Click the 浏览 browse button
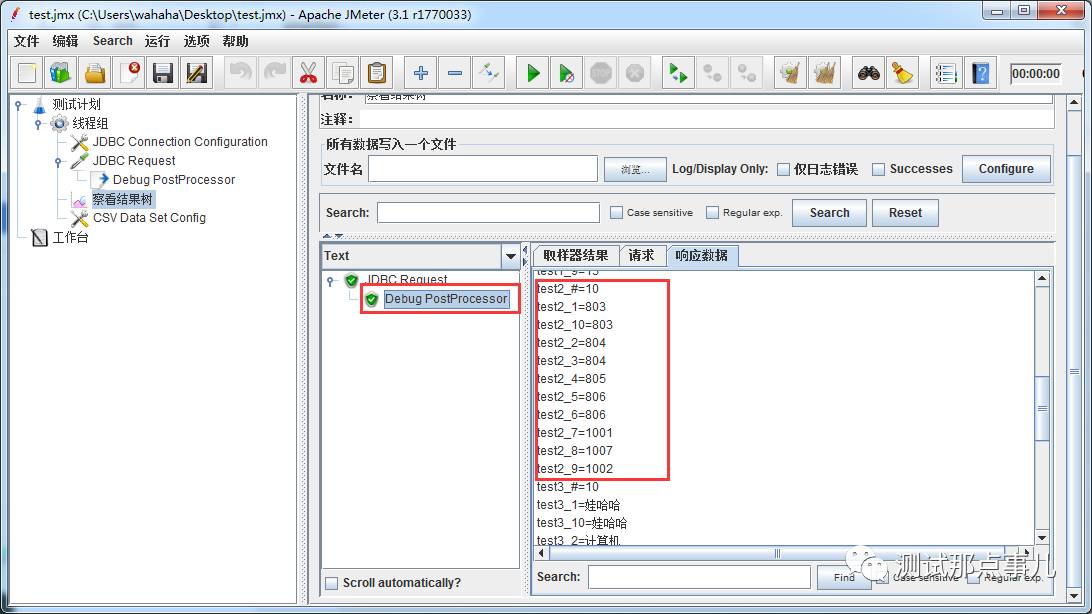This screenshot has height=614, width=1092. tap(634, 169)
